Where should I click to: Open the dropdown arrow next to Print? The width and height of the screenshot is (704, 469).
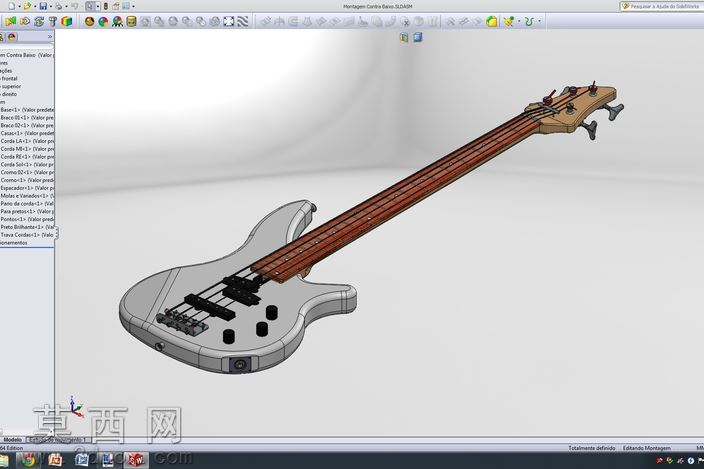pos(66,7)
